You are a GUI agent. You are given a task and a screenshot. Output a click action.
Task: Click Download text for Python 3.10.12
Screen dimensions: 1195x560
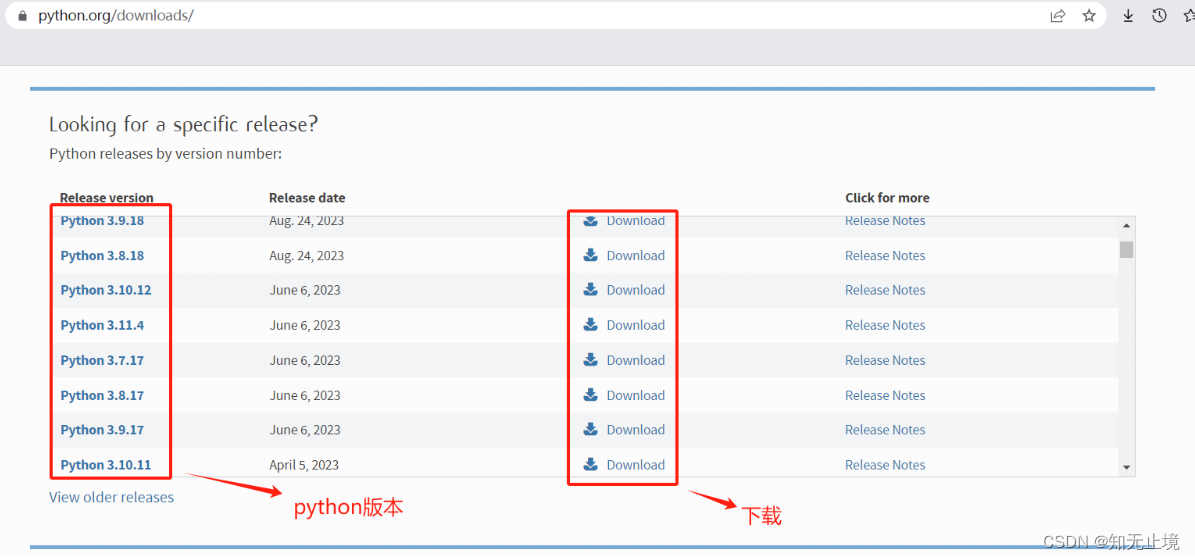(x=636, y=290)
